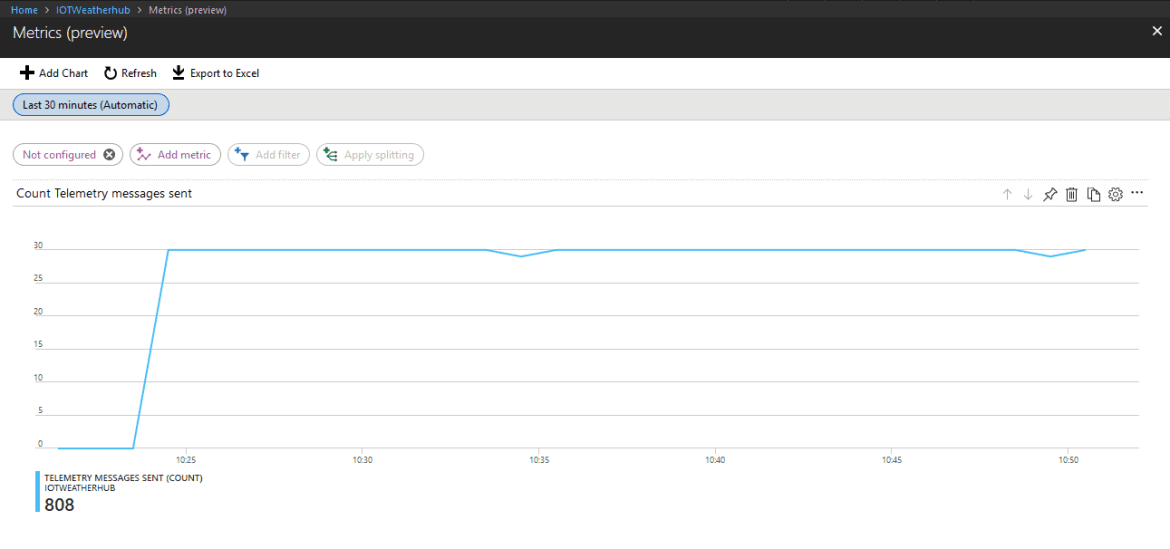Open the Not configured metric selector
1170x549 pixels.
point(60,154)
